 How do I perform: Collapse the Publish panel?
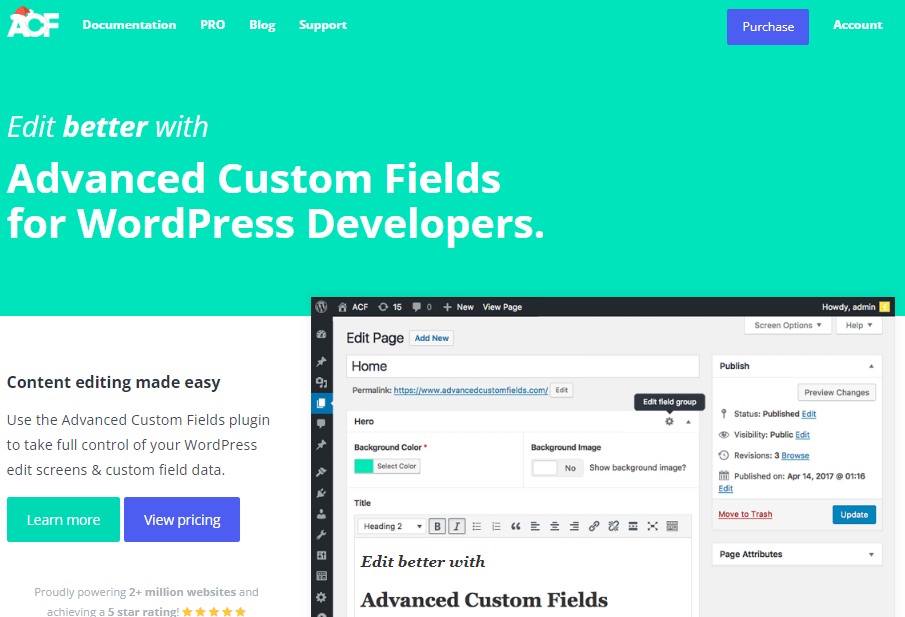[872, 366]
